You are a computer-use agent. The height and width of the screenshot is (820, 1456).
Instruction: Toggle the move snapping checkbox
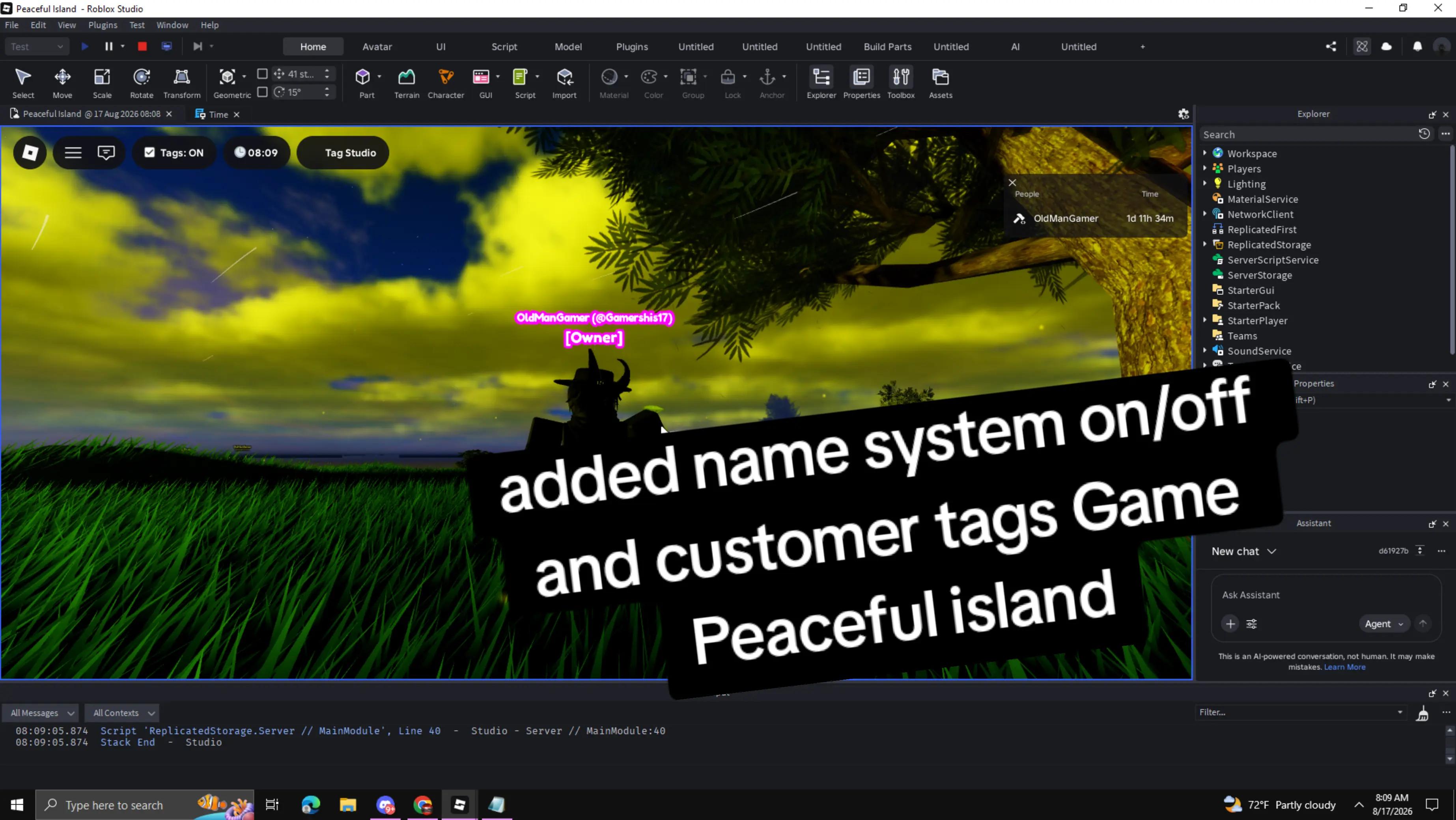[x=262, y=74]
